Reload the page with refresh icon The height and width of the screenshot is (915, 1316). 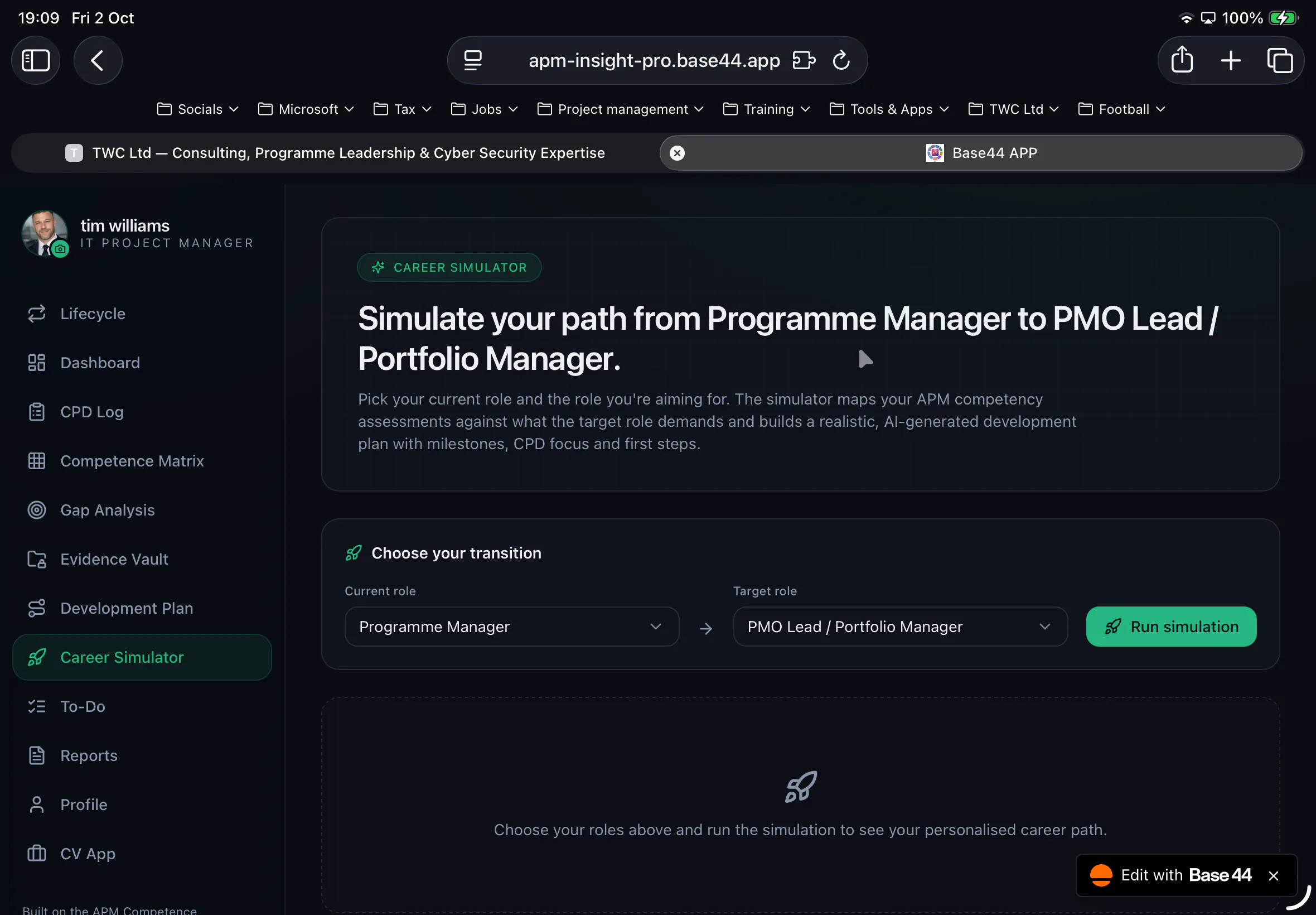[841, 60]
